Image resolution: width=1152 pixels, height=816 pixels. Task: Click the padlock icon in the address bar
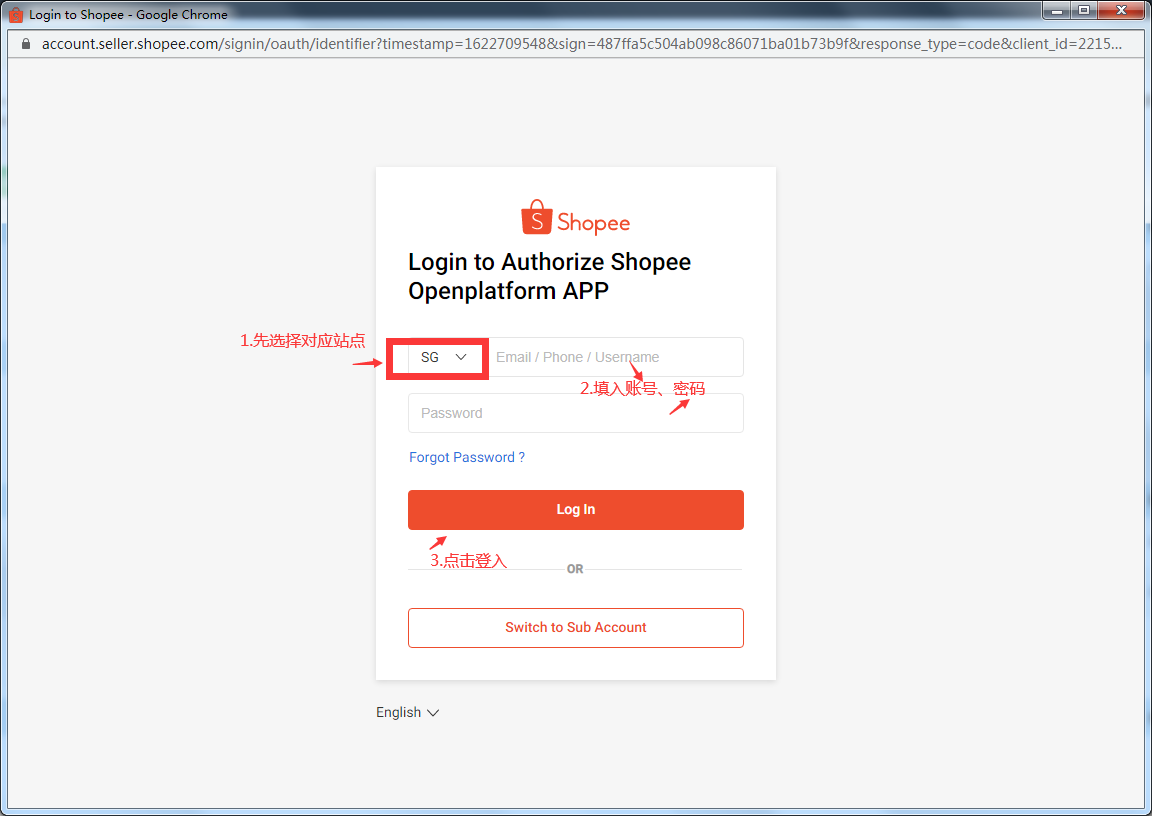pos(26,44)
